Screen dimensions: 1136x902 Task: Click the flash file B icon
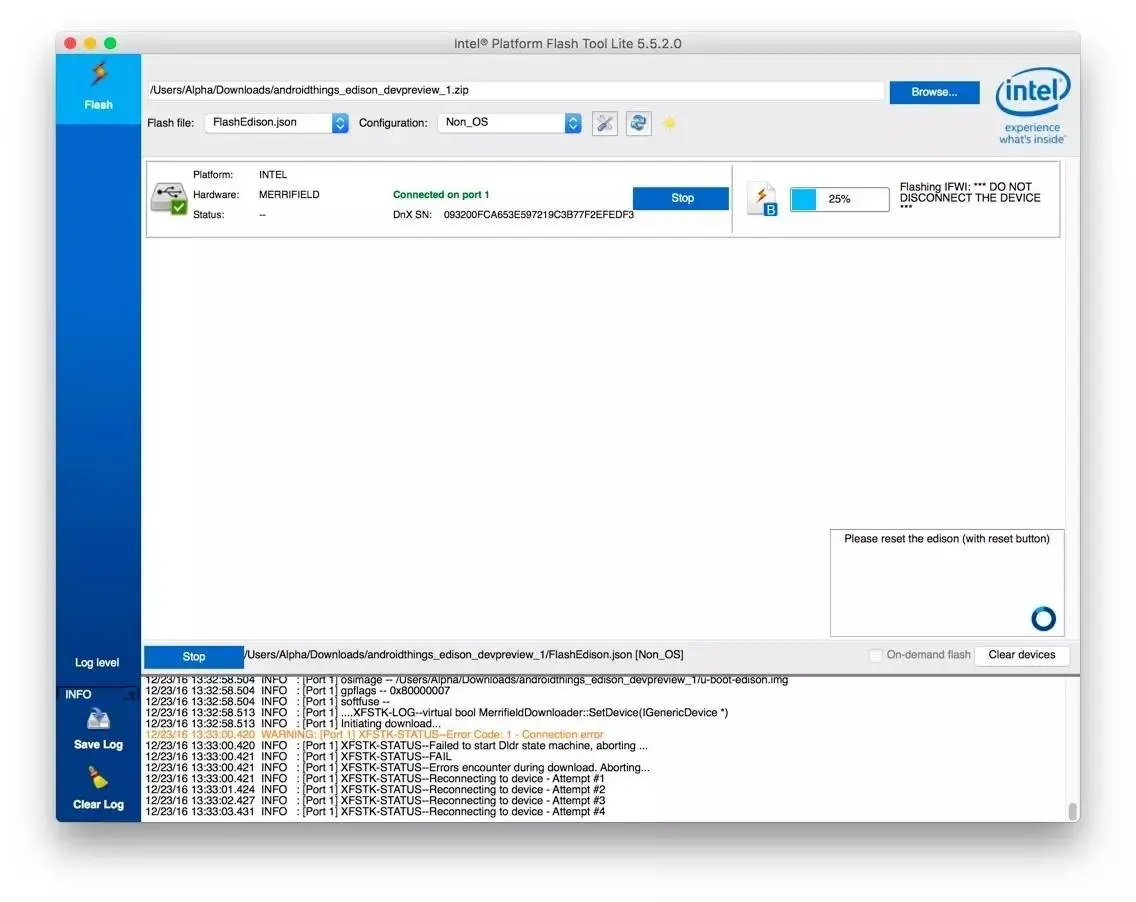click(x=763, y=199)
